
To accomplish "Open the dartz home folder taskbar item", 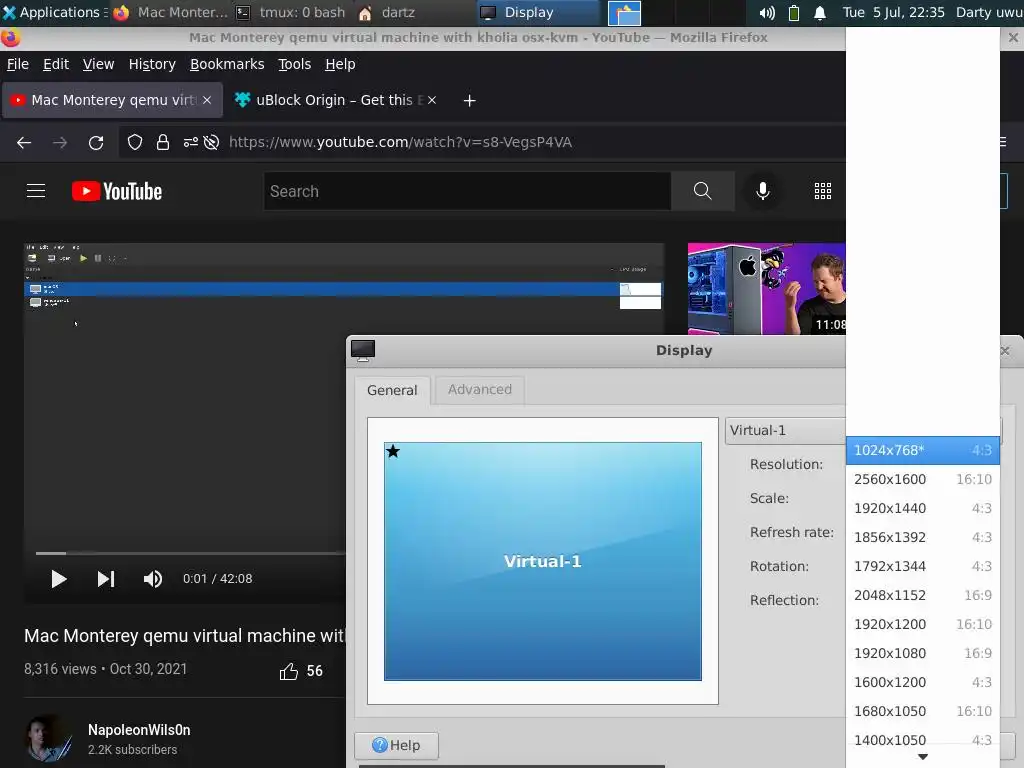I will tap(387, 12).
